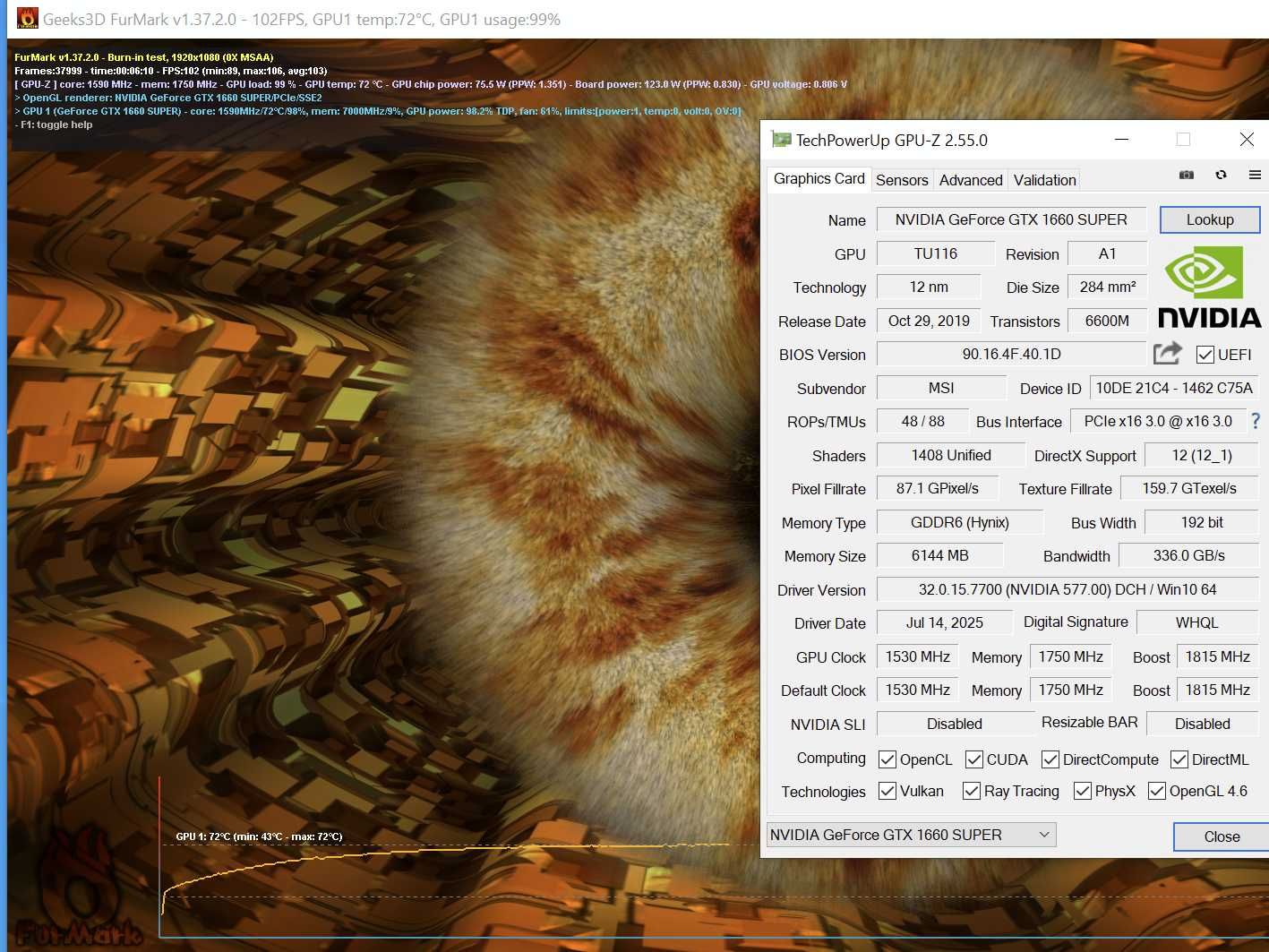Click the FurMark window title bar
This screenshot has width=1269, height=952.
(x=638, y=19)
